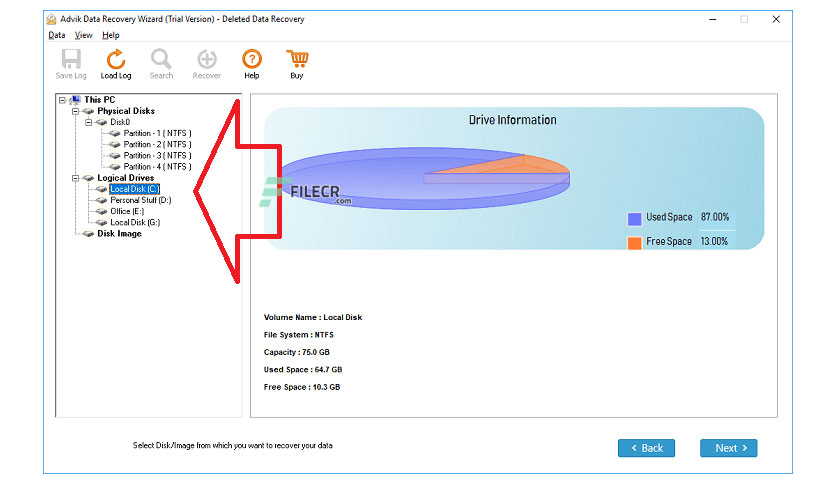Screen dimensions: 836x484
Task: Collapse the Logical Drives node
Action: pos(76,178)
